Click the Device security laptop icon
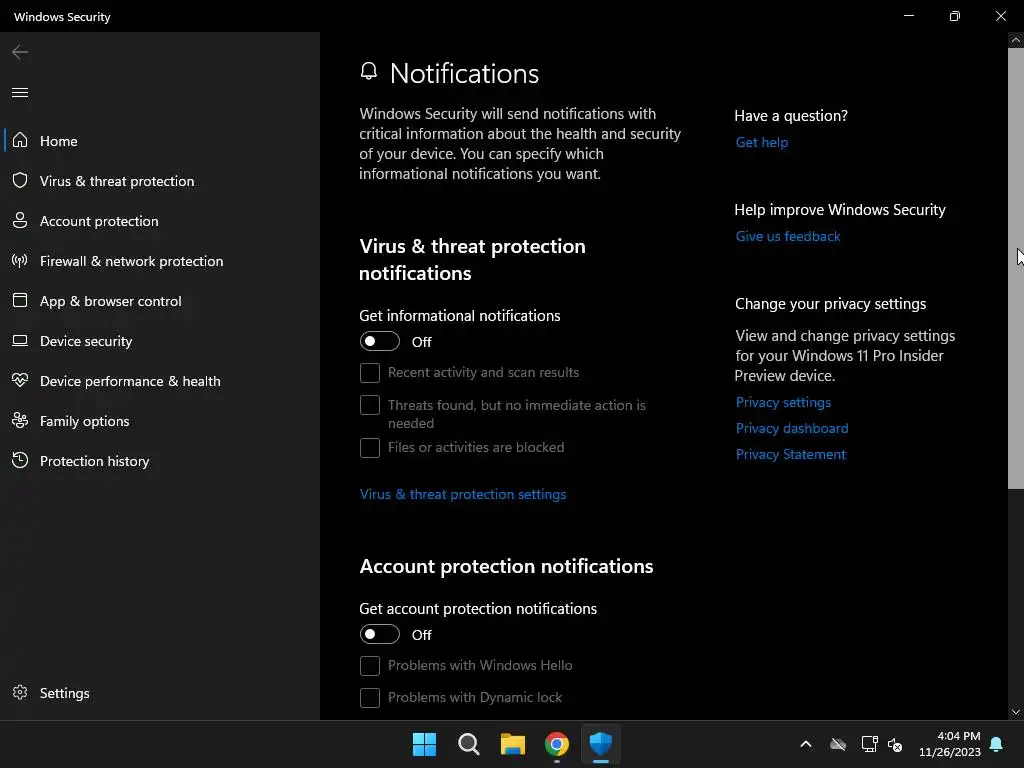The image size is (1024, 768). [20, 340]
